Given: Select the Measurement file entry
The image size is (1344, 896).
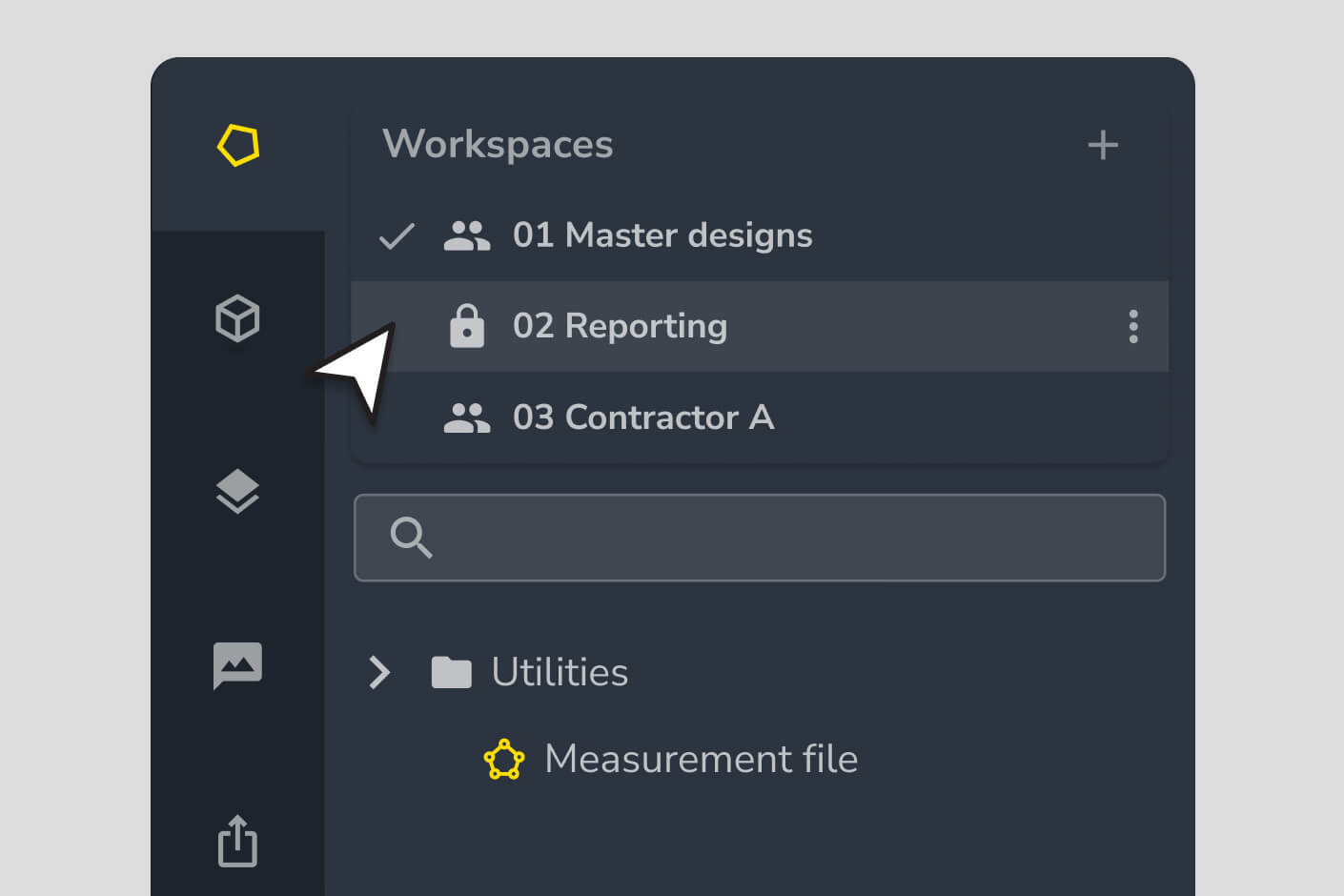Looking at the screenshot, I should [701, 759].
